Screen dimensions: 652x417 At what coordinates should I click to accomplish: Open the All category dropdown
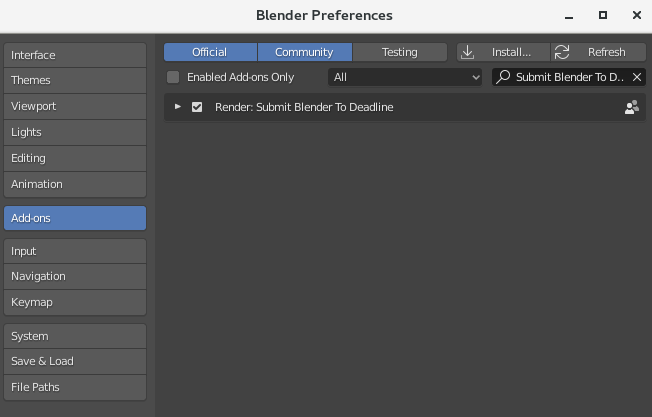click(405, 77)
